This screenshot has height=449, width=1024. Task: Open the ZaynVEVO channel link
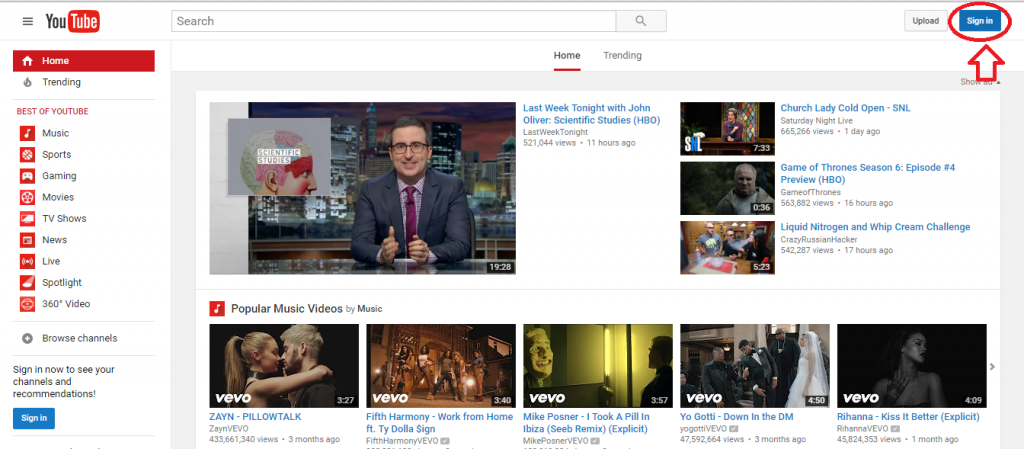click(229, 429)
